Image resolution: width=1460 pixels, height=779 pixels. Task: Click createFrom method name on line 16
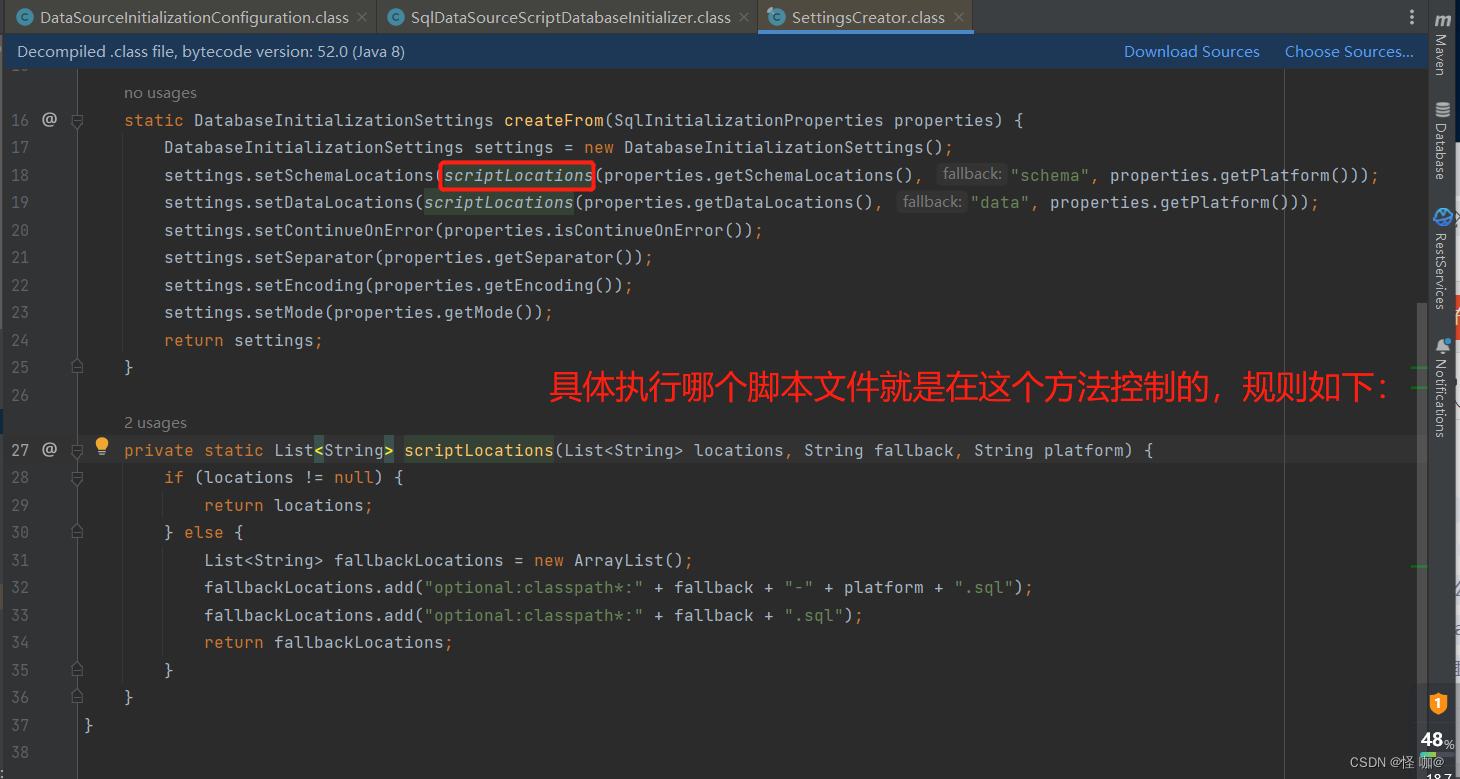tap(553, 121)
